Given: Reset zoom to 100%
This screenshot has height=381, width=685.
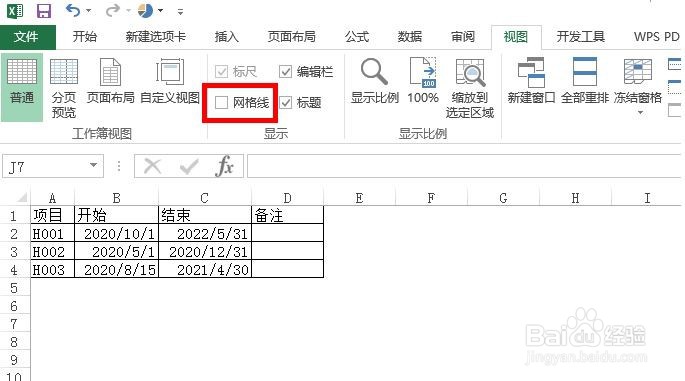Looking at the screenshot, I should [423, 81].
